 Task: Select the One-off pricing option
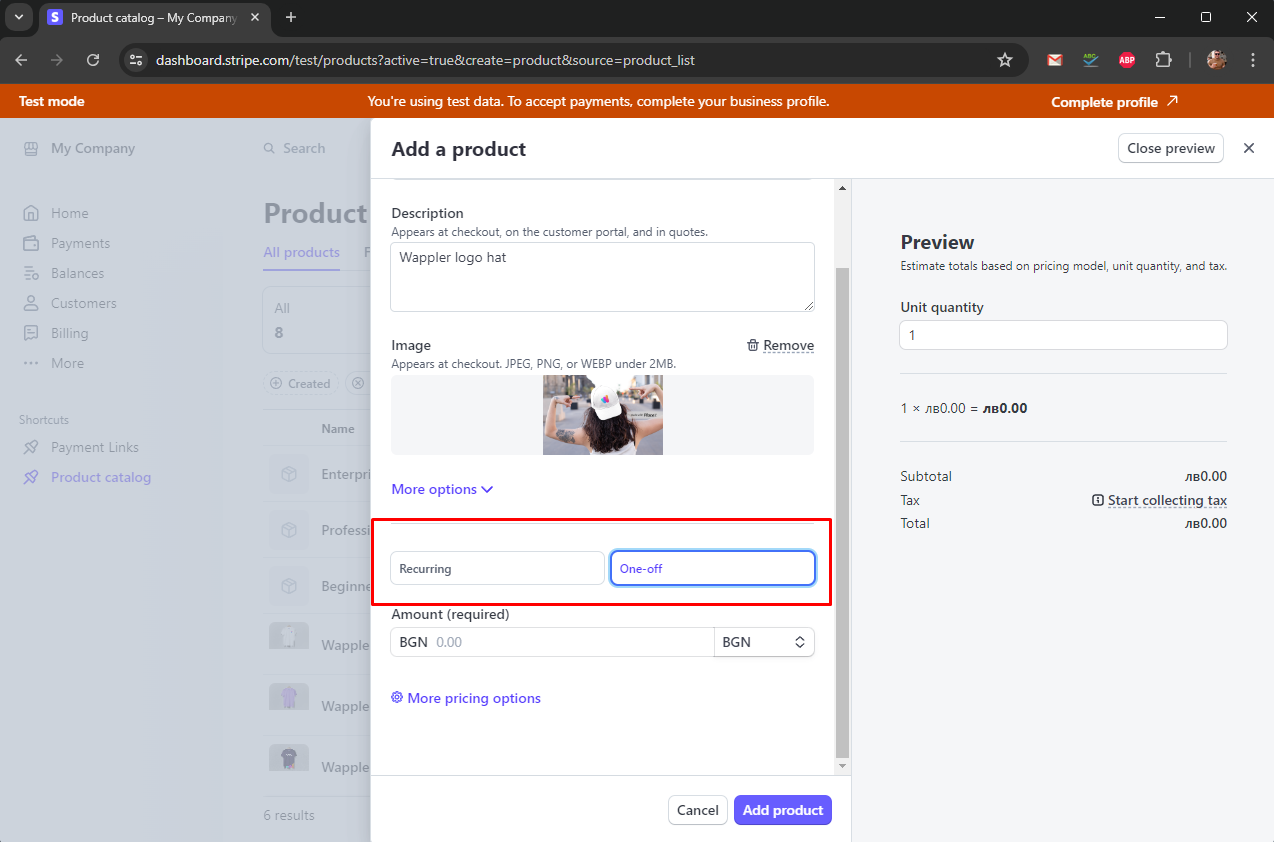(x=712, y=567)
